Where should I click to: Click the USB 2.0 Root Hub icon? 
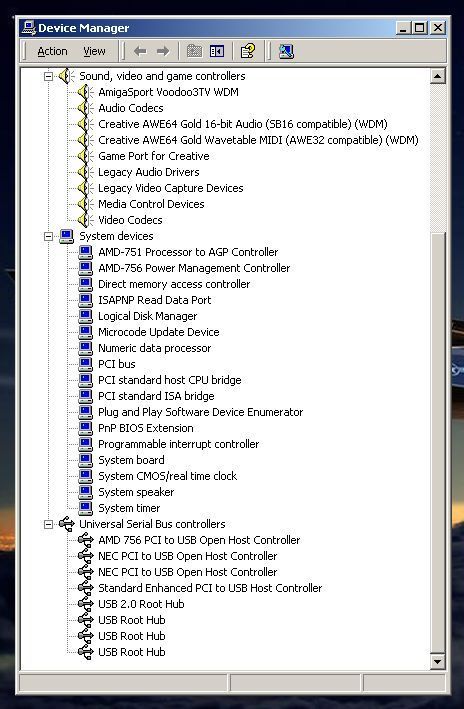tap(85, 604)
